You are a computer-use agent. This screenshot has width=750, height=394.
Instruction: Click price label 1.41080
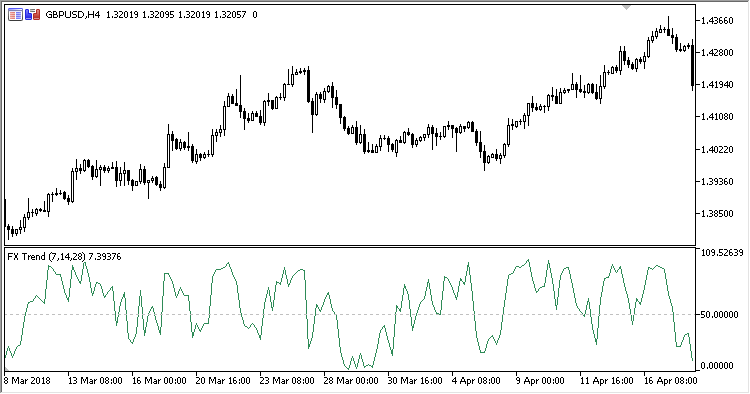coord(717,117)
